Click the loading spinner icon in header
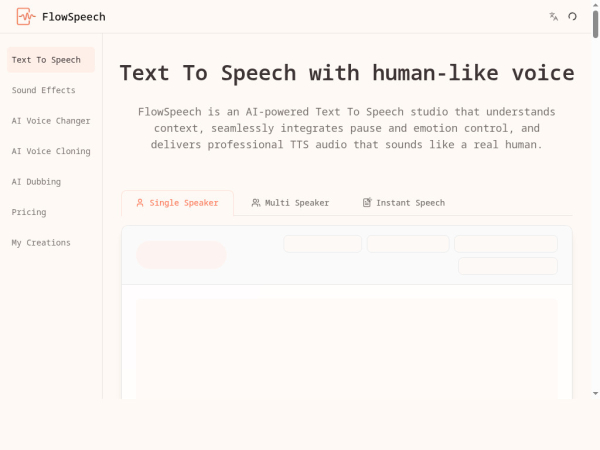 572,16
